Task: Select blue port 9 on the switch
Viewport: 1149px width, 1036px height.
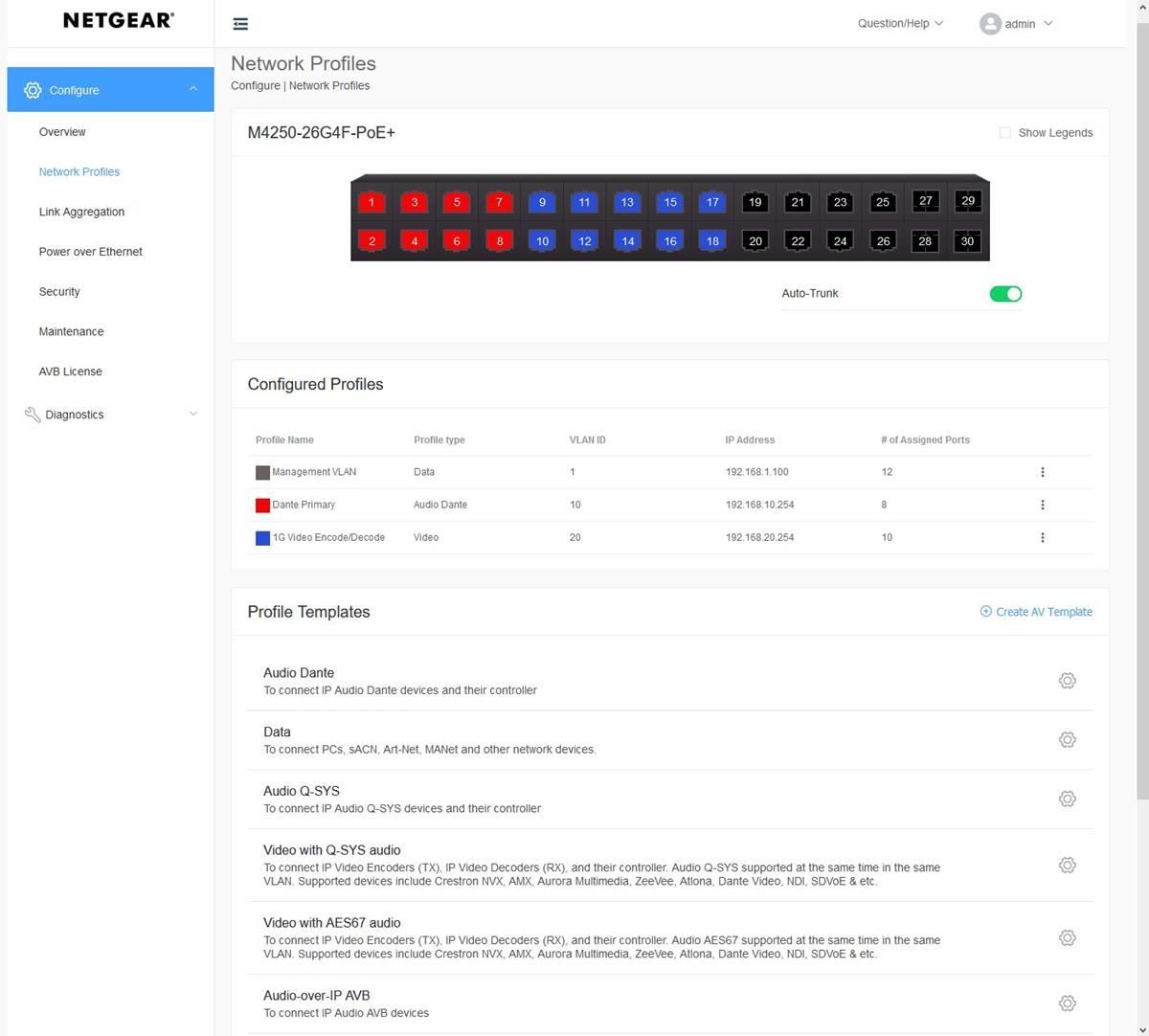Action: (x=542, y=202)
